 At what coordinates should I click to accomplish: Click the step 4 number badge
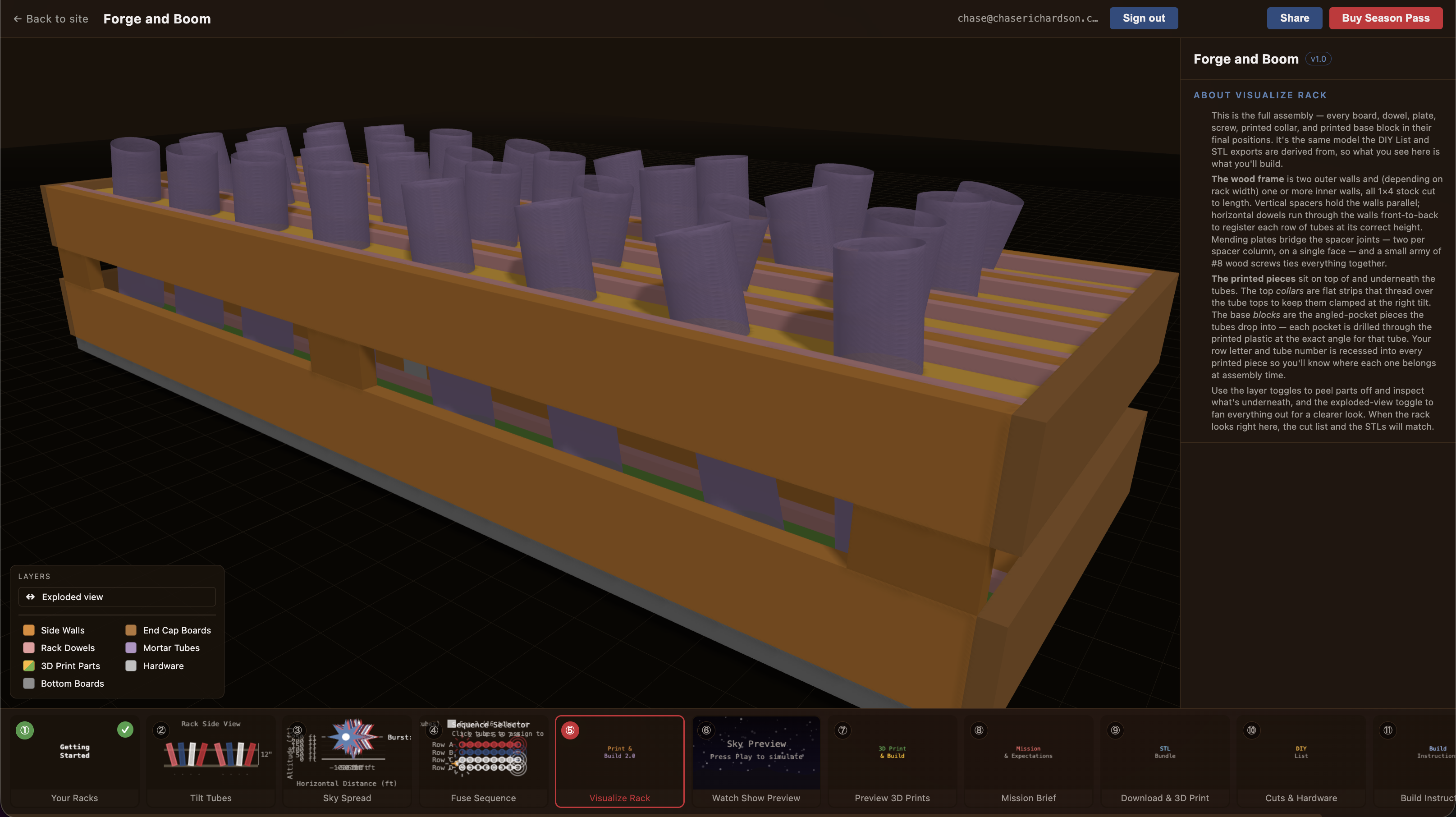[434, 730]
